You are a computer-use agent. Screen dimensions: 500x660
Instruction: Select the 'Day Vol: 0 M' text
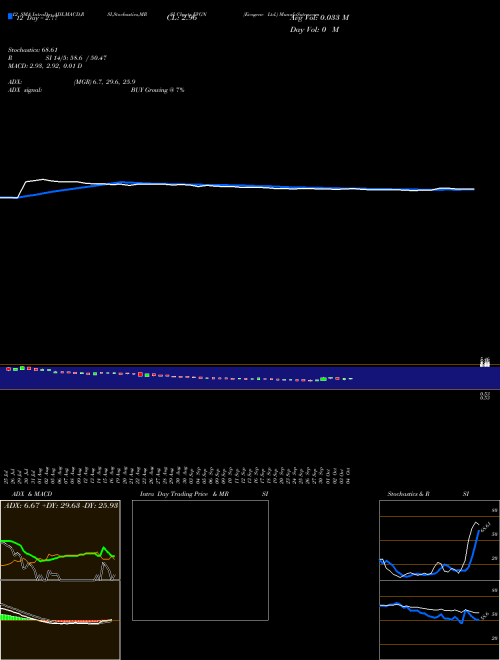click(x=314, y=30)
